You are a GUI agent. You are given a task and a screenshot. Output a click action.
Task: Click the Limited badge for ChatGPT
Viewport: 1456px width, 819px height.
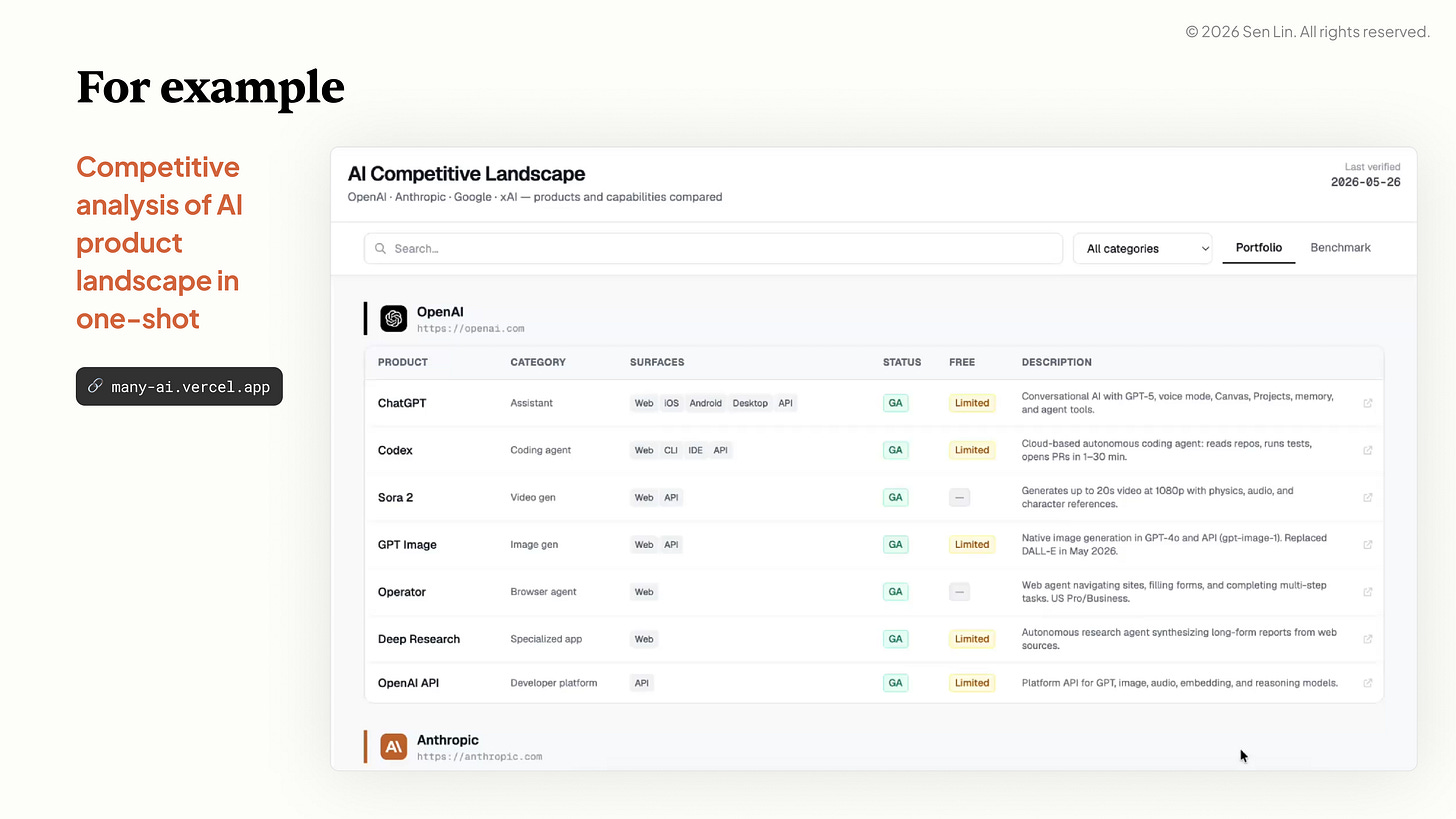click(x=972, y=403)
